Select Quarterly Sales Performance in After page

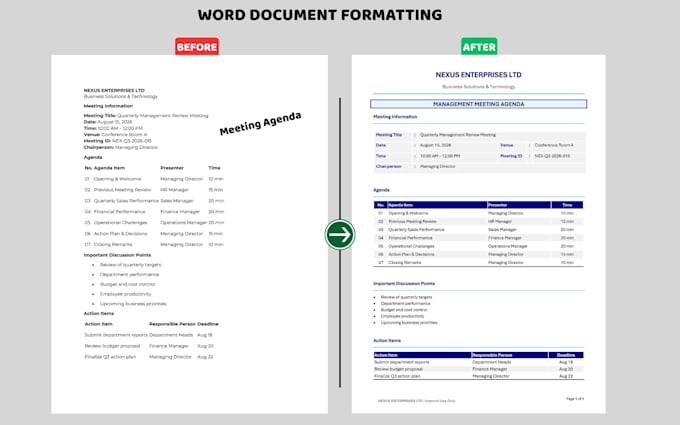416,230
